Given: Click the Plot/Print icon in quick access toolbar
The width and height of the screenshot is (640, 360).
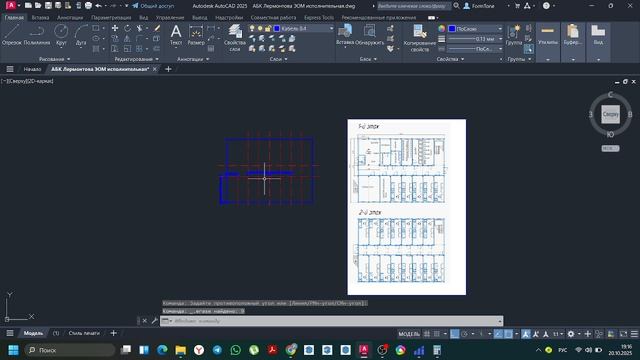Looking at the screenshot, I should pyautogui.click(x=88, y=6).
